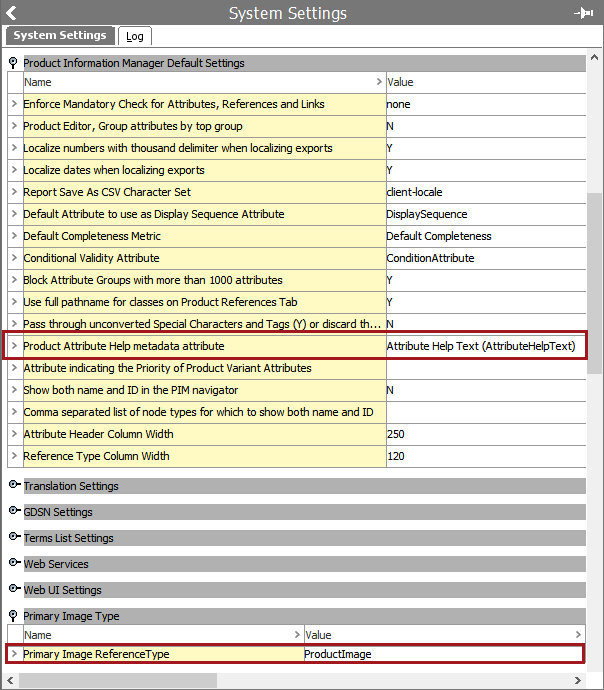
Task: Select the '250' column width value
Action: click(x=486, y=434)
